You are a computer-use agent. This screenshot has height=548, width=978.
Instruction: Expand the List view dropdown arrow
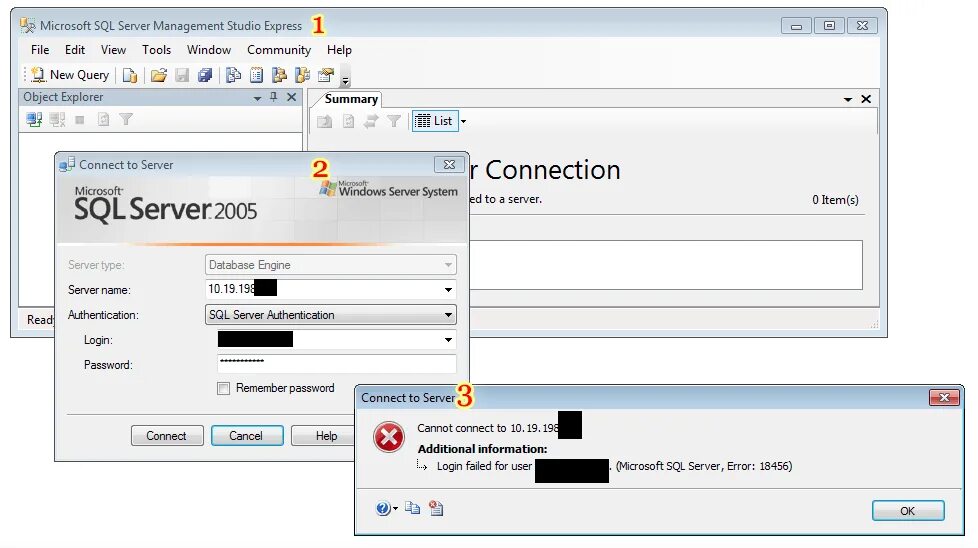[x=463, y=122]
